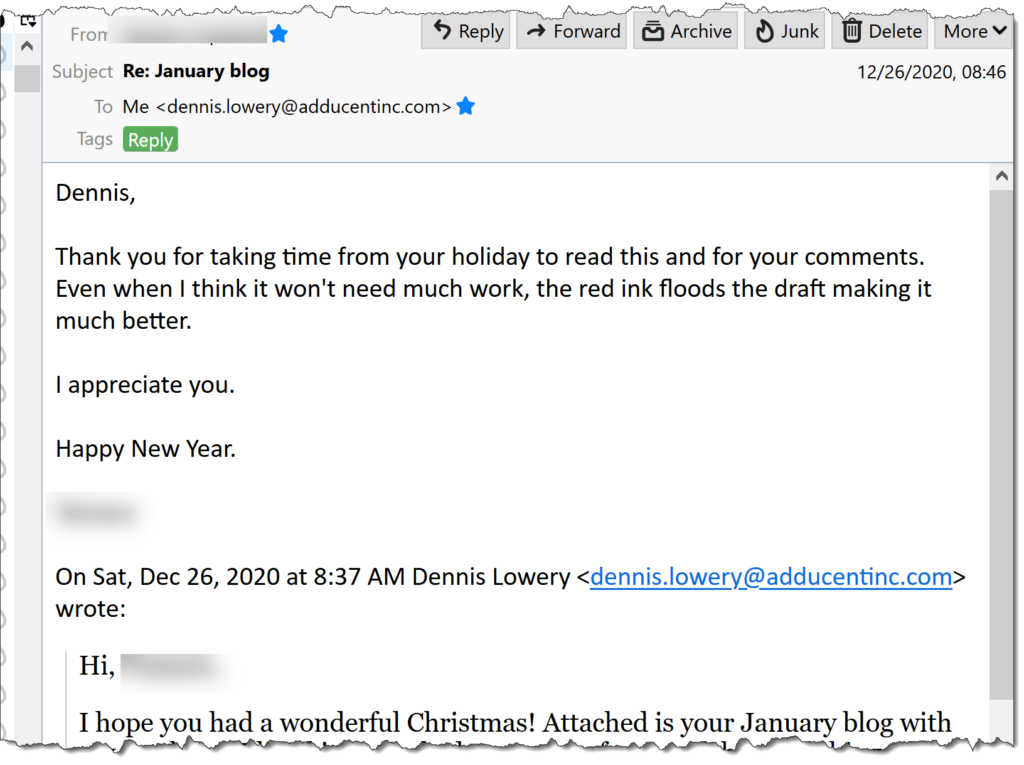Reply to this email using the toolbar

click(x=466, y=31)
